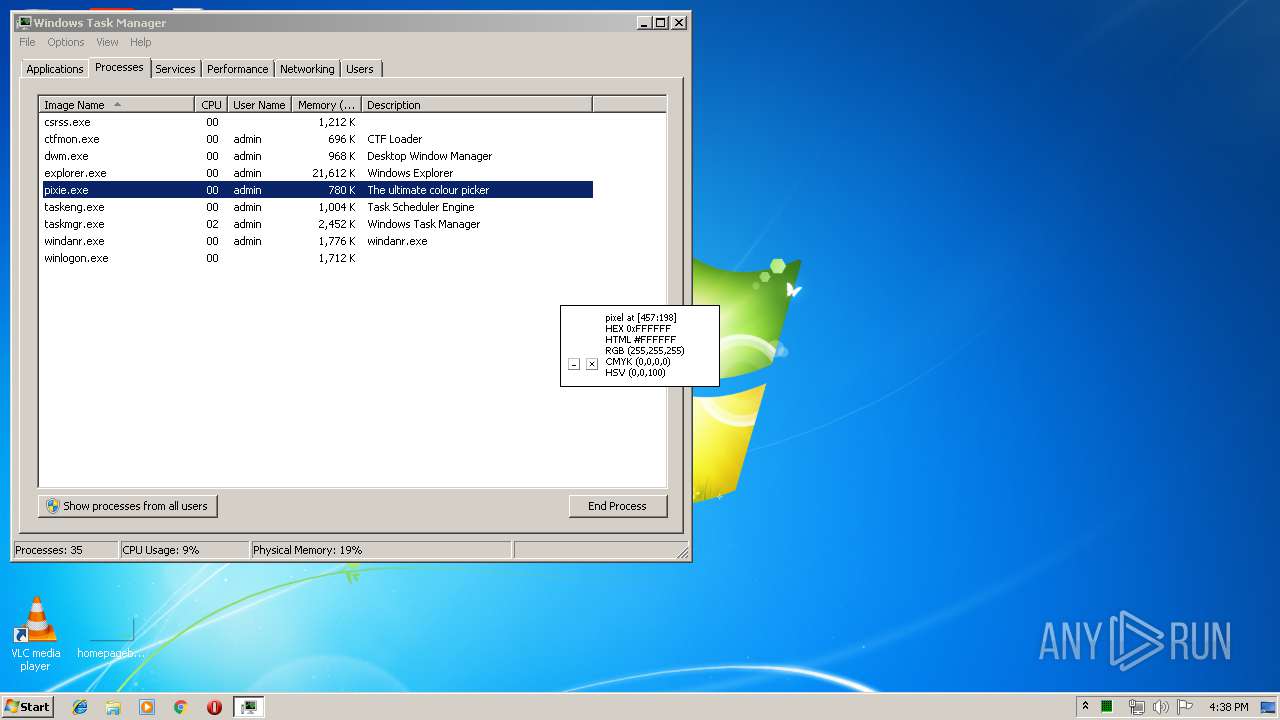
Task: Click the Pixie 'RGB (255,255,255)' value
Action: [645, 351]
